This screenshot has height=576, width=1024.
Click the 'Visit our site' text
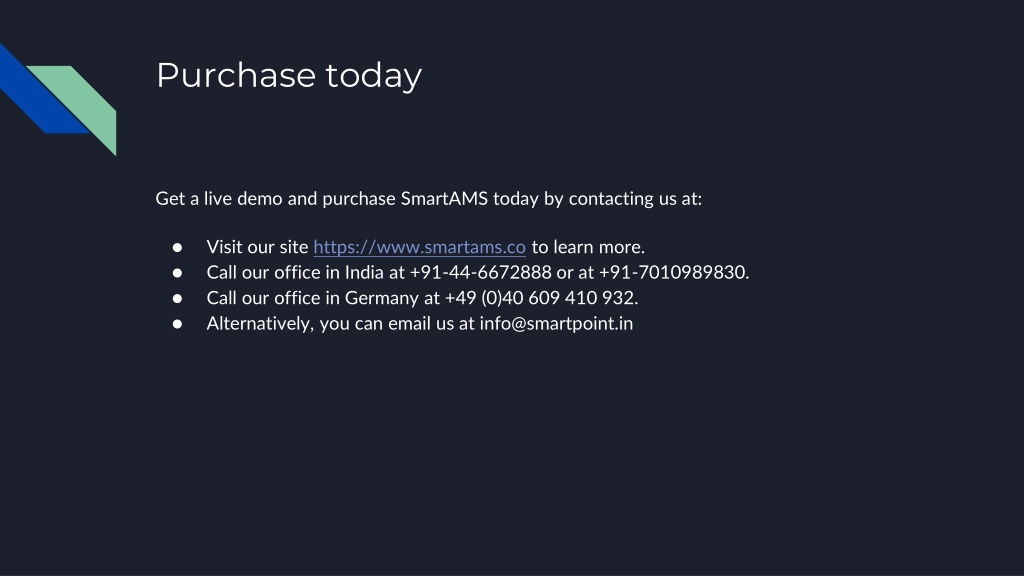[x=257, y=247]
